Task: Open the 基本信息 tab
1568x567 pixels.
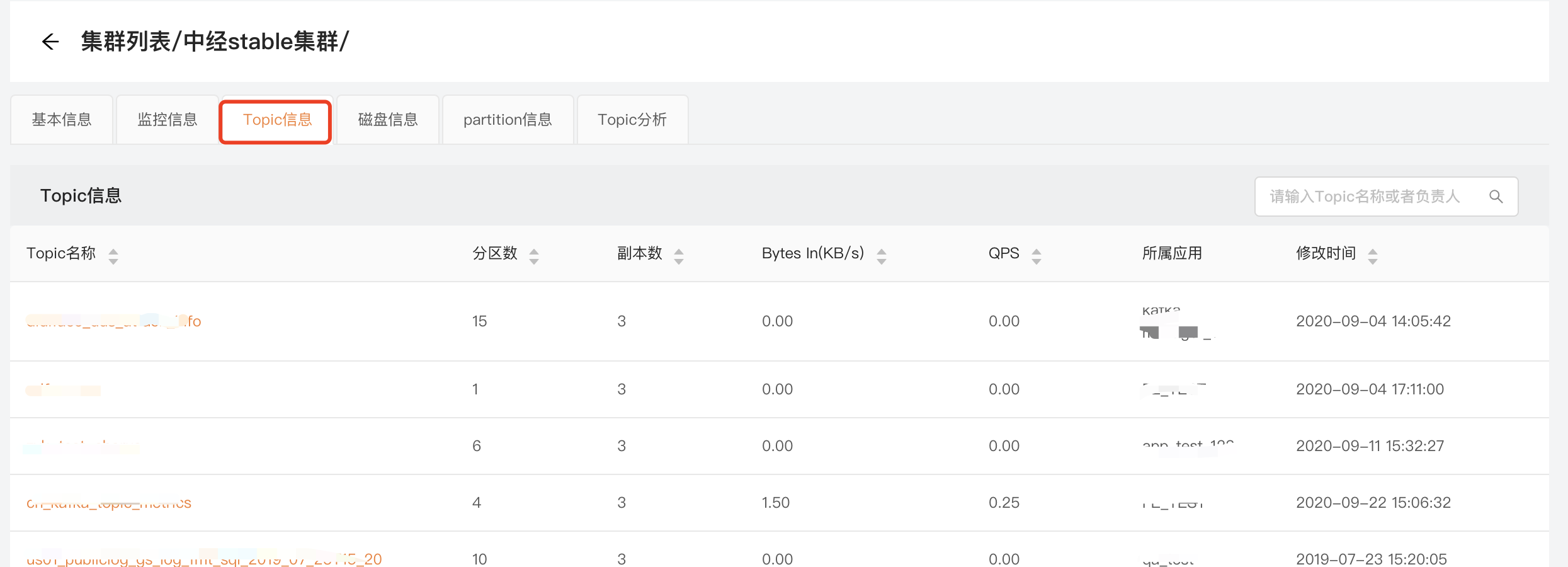Action: [x=62, y=120]
